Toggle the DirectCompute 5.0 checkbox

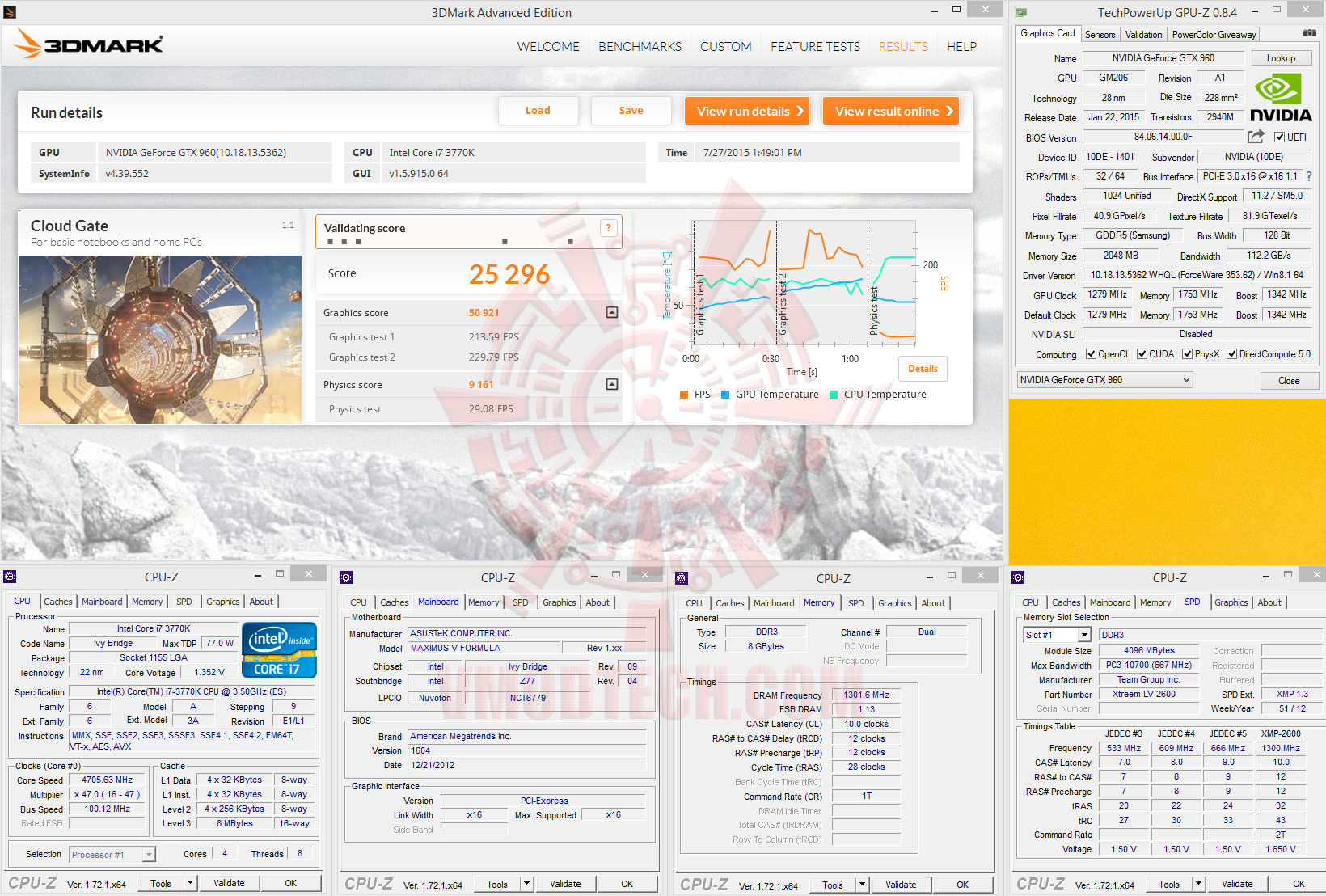coord(1231,353)
